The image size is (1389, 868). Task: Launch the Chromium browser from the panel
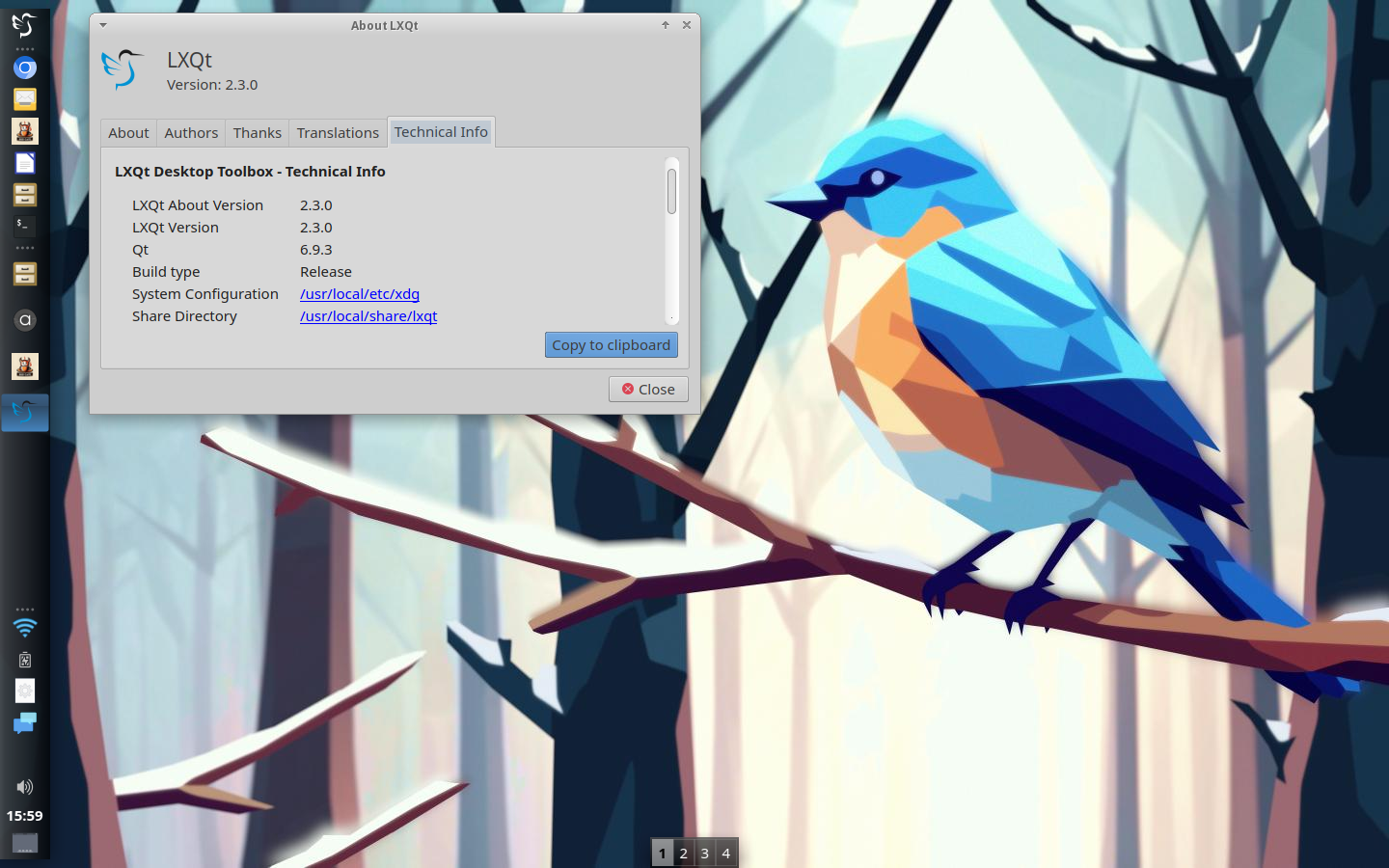tap(25, 68)
